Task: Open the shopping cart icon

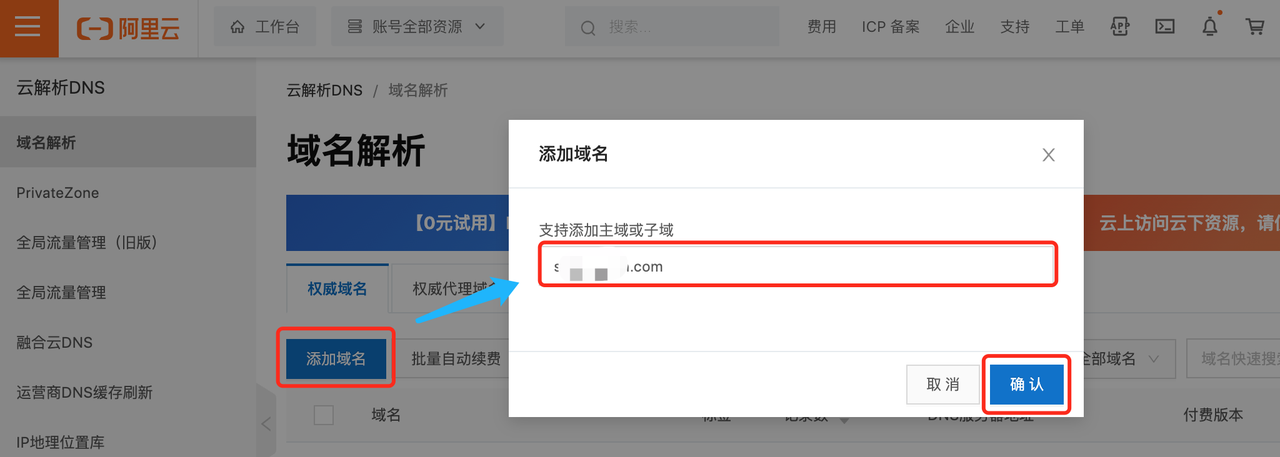Action: [1255, 27]
